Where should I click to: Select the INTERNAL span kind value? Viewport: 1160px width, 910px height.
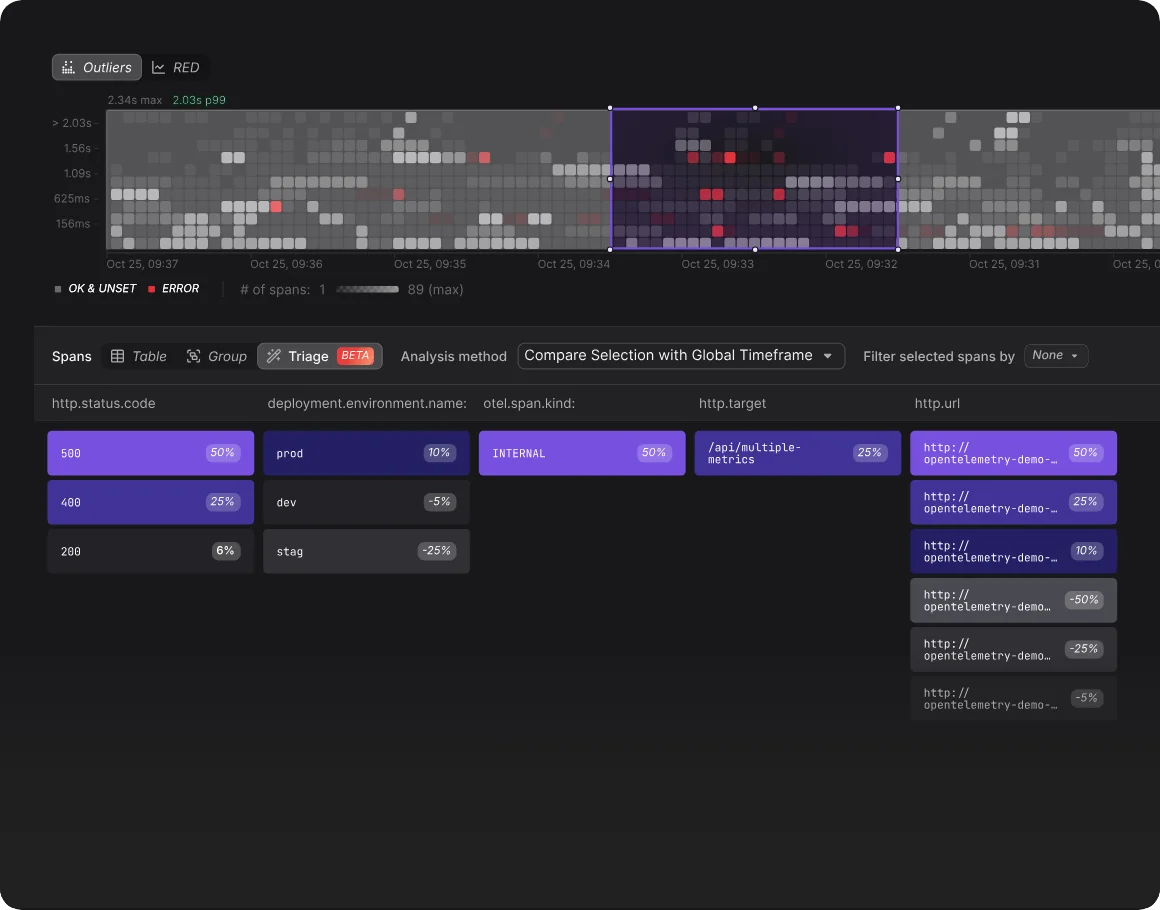582,453
